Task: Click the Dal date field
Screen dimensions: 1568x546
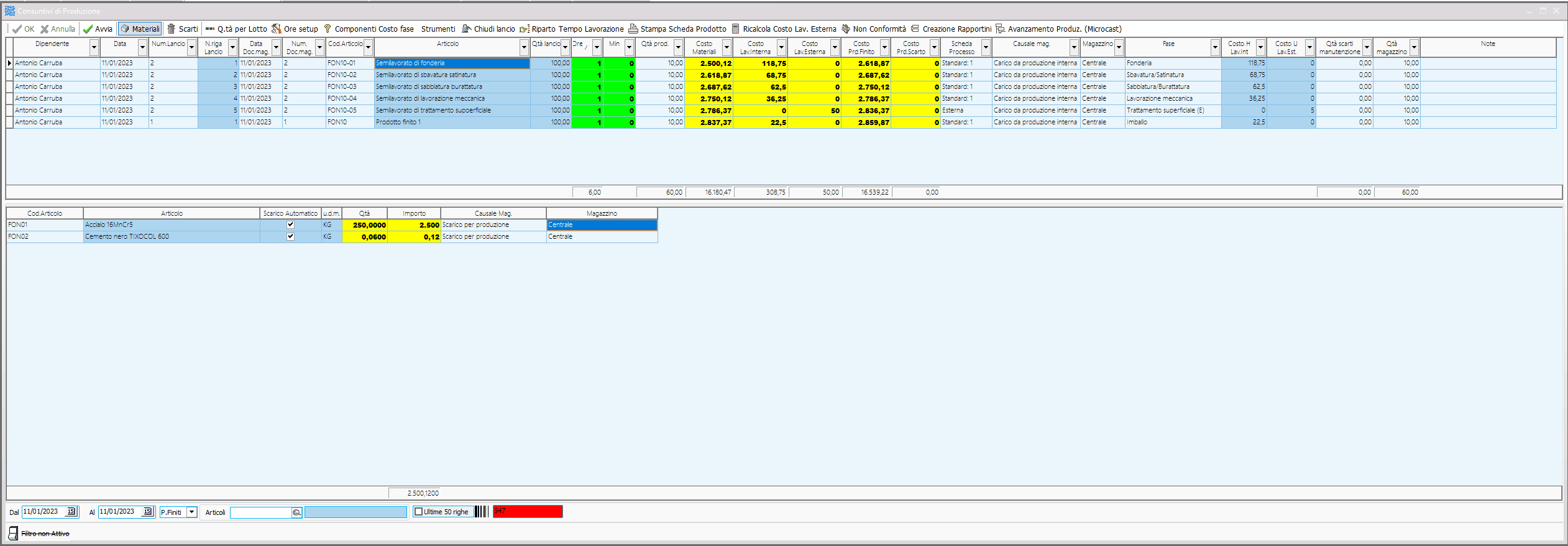Action: coord(44,511)
